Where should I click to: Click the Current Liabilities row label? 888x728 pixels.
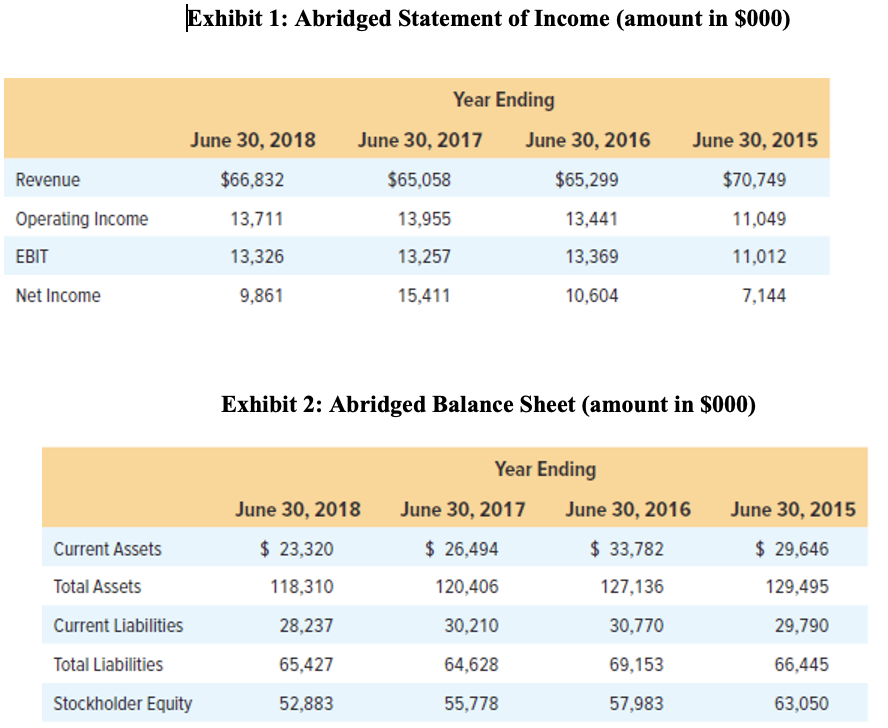(x=118, y=625)
